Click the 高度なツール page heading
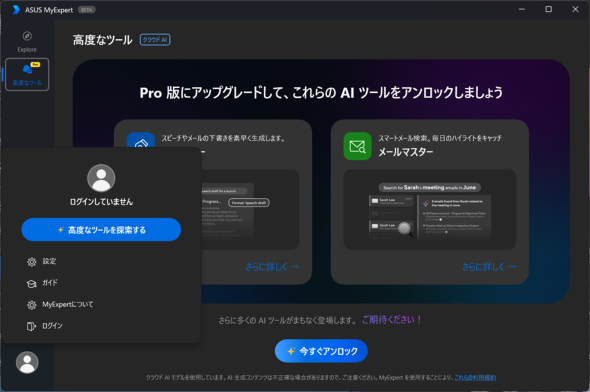The height and width of the screenshot is (392, 590). point(102,40)
